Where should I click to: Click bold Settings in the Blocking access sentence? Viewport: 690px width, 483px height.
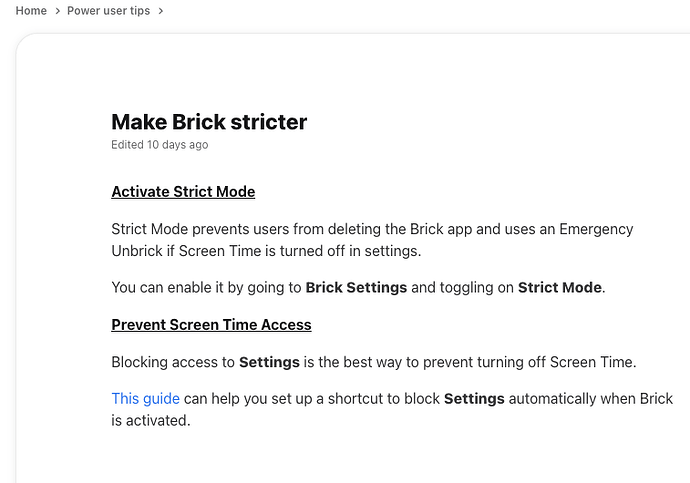tap(269, 362)
